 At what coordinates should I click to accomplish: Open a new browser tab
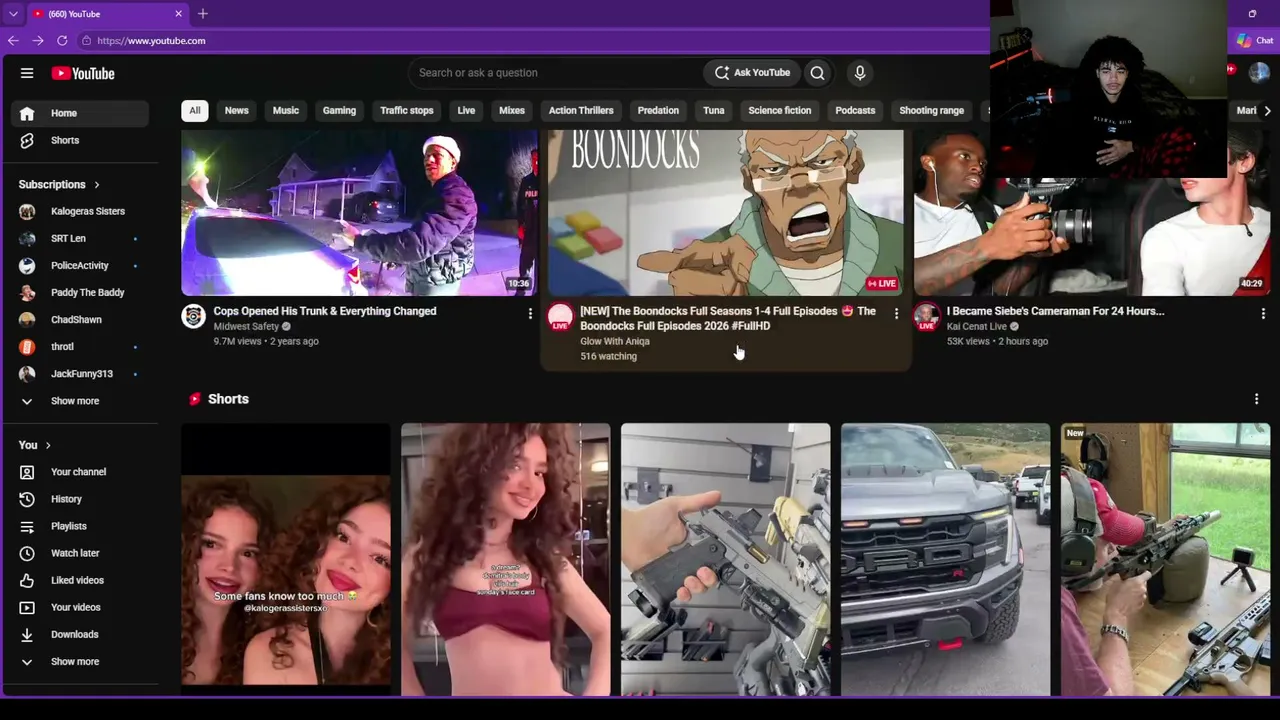point(203,14)
